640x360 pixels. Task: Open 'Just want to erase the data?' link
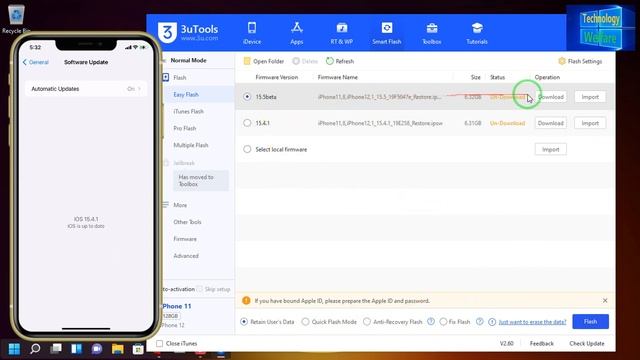tap(532, 322)
